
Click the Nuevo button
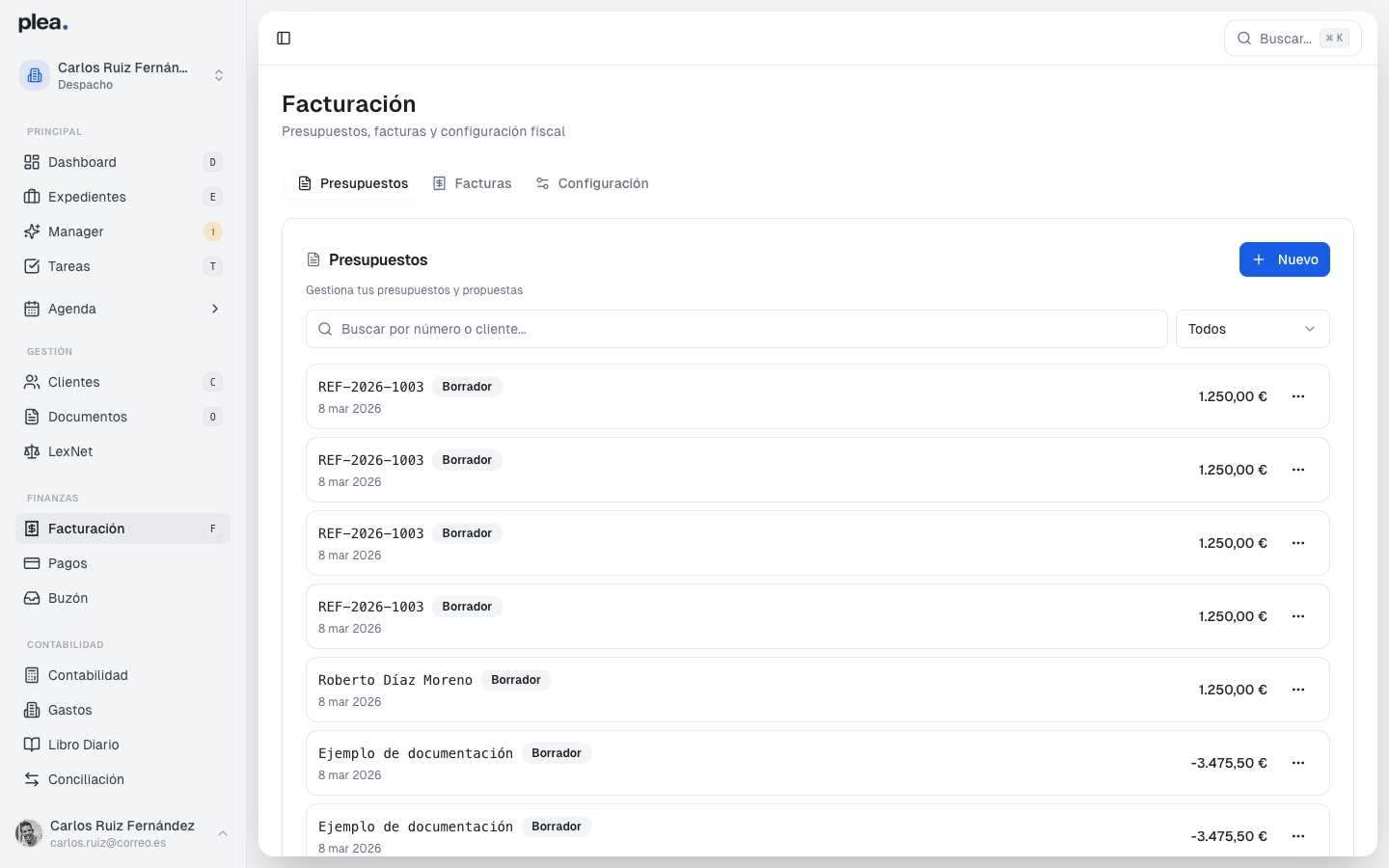click(x=1285, y=259)
